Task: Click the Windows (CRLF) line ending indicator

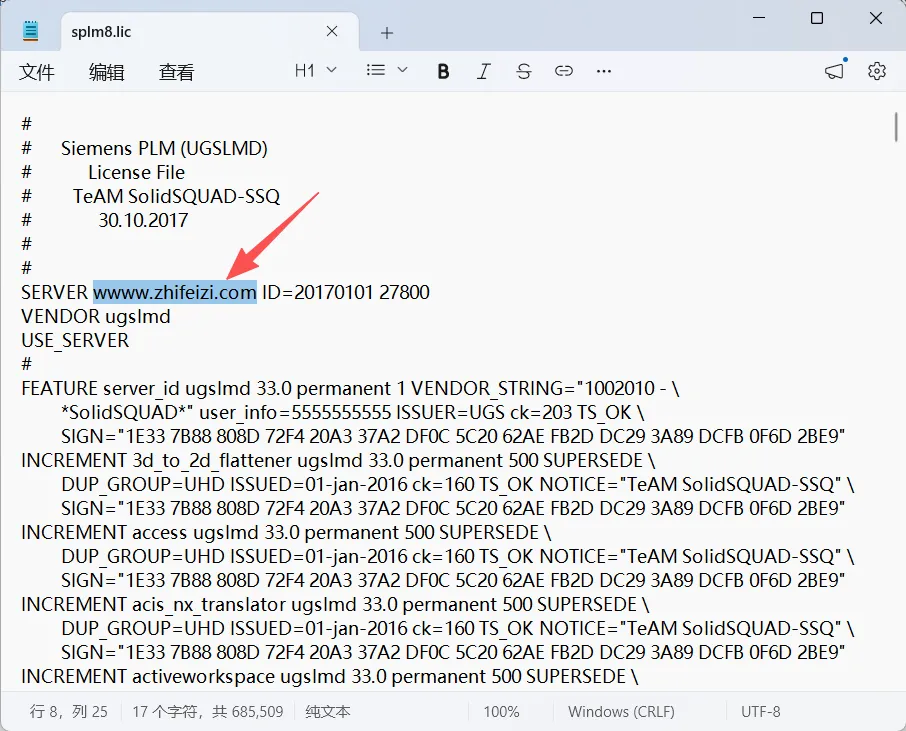Action: tap(621, 711)
